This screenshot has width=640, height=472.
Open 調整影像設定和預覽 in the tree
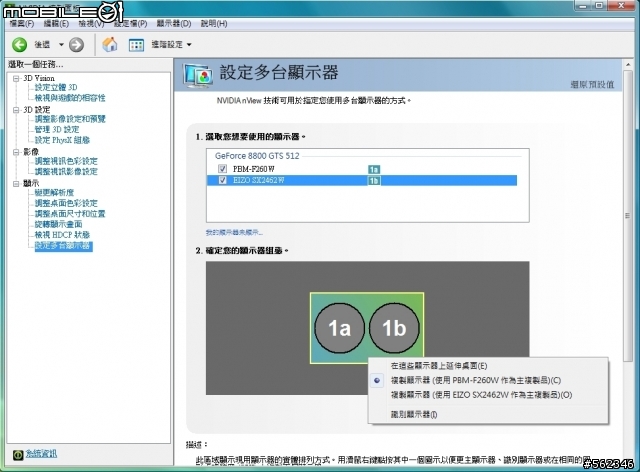click(70, 119)
